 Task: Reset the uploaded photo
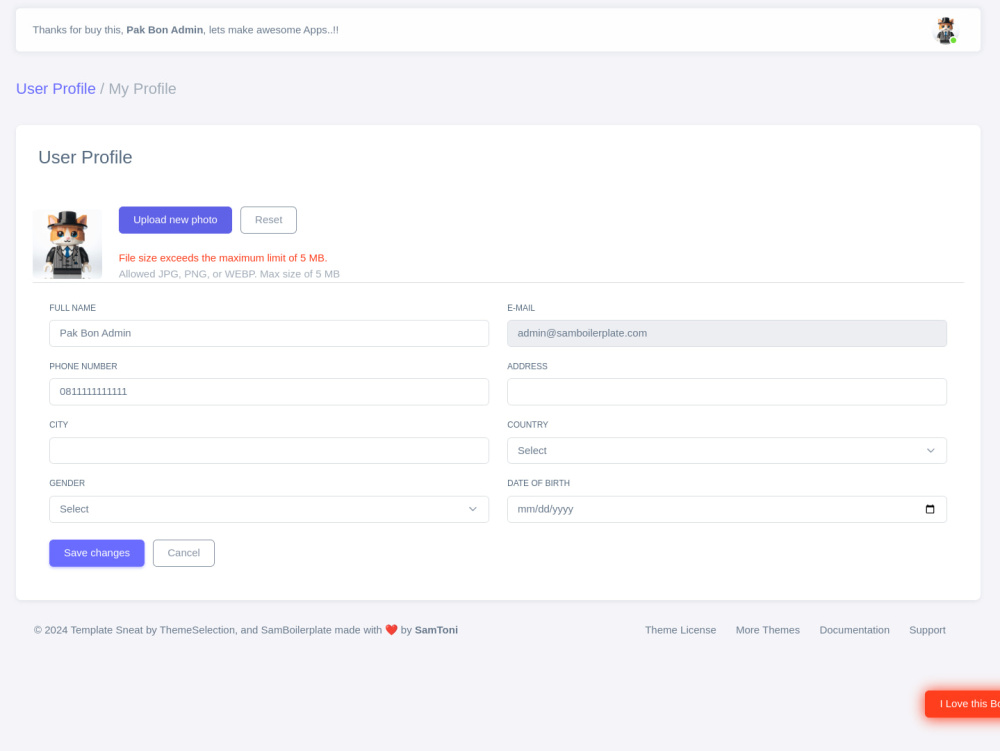268,220
